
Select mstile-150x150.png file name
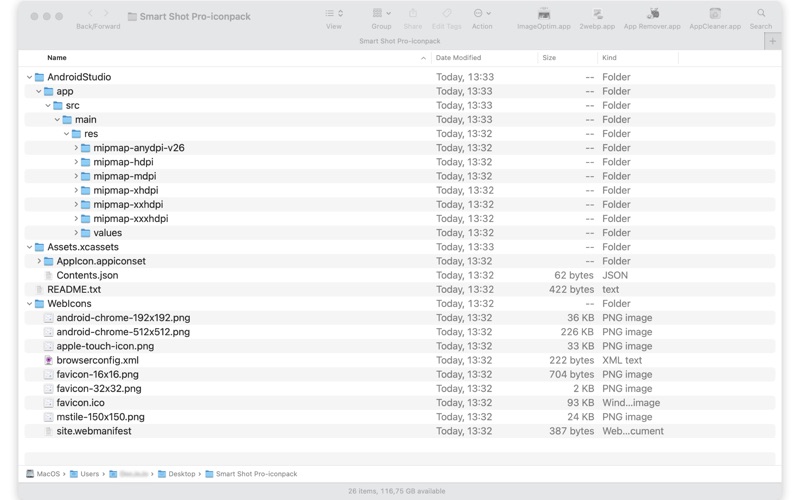point(101,417)
